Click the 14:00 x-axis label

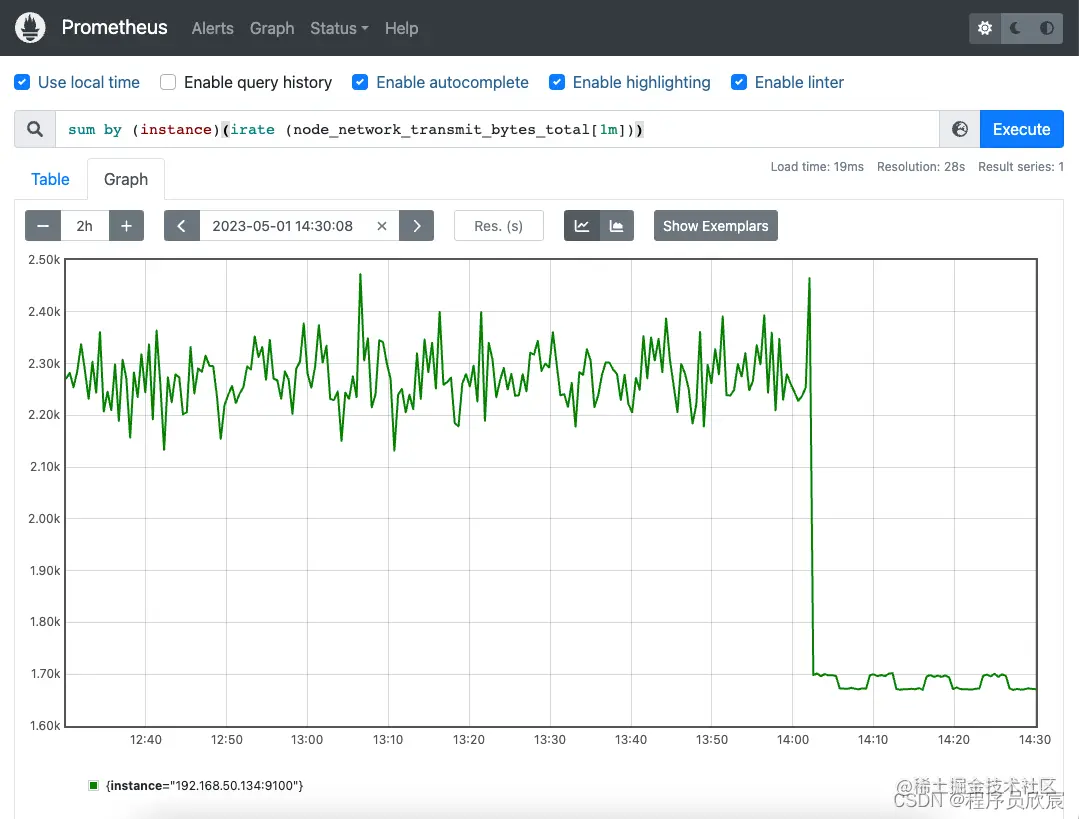coord(793,739)
